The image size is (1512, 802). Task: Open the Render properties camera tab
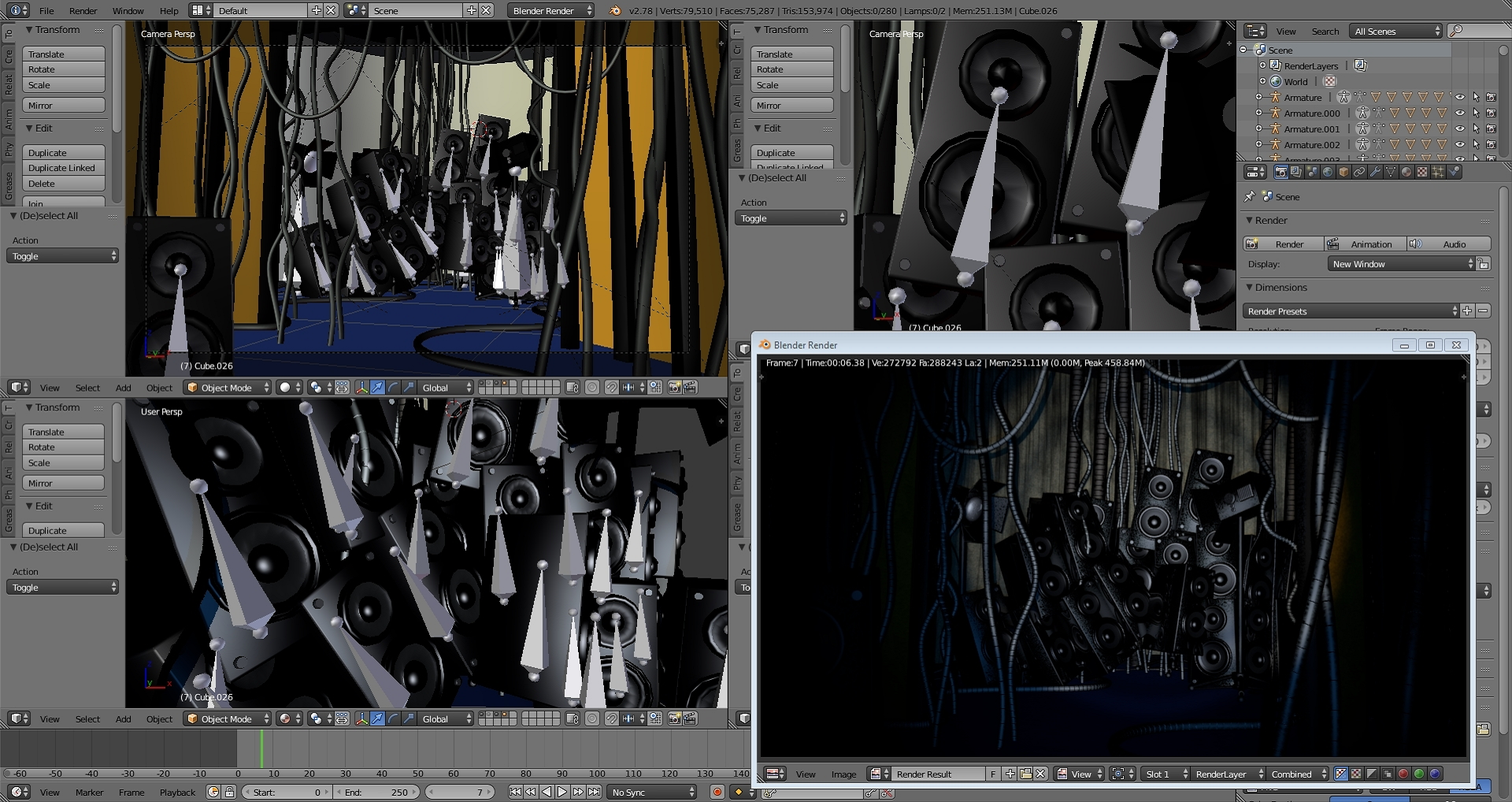(1281, 171)
